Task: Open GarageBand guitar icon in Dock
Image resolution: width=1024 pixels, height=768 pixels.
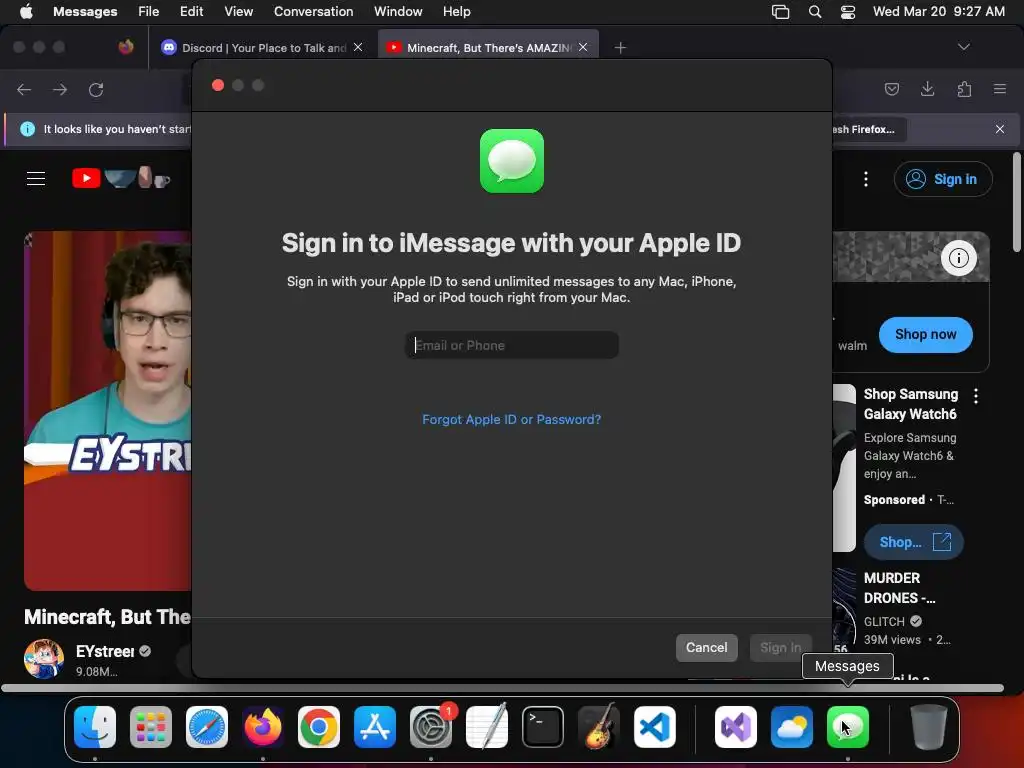Action: pos(599,727)
